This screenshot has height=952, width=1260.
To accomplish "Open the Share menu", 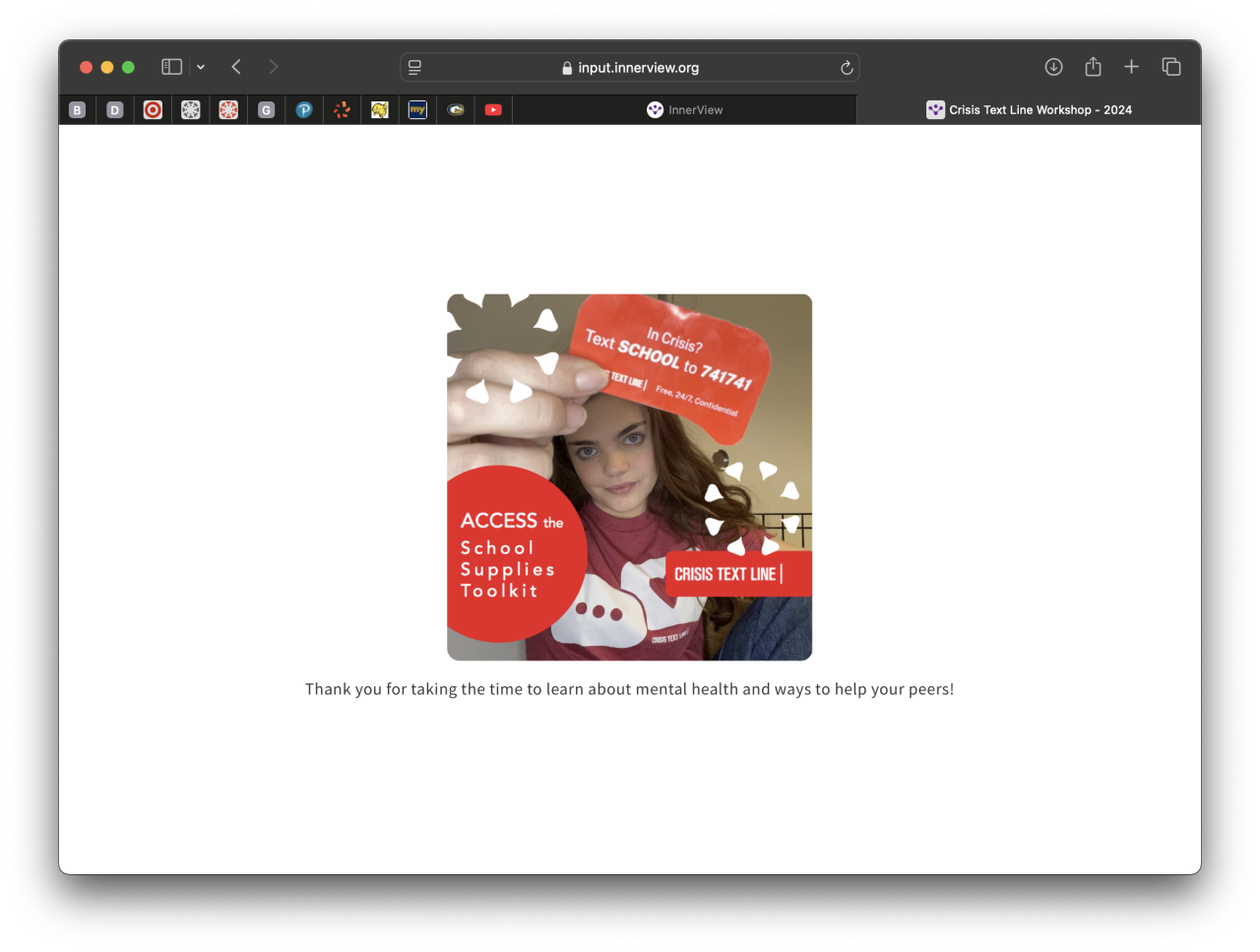I will 1093,66.
